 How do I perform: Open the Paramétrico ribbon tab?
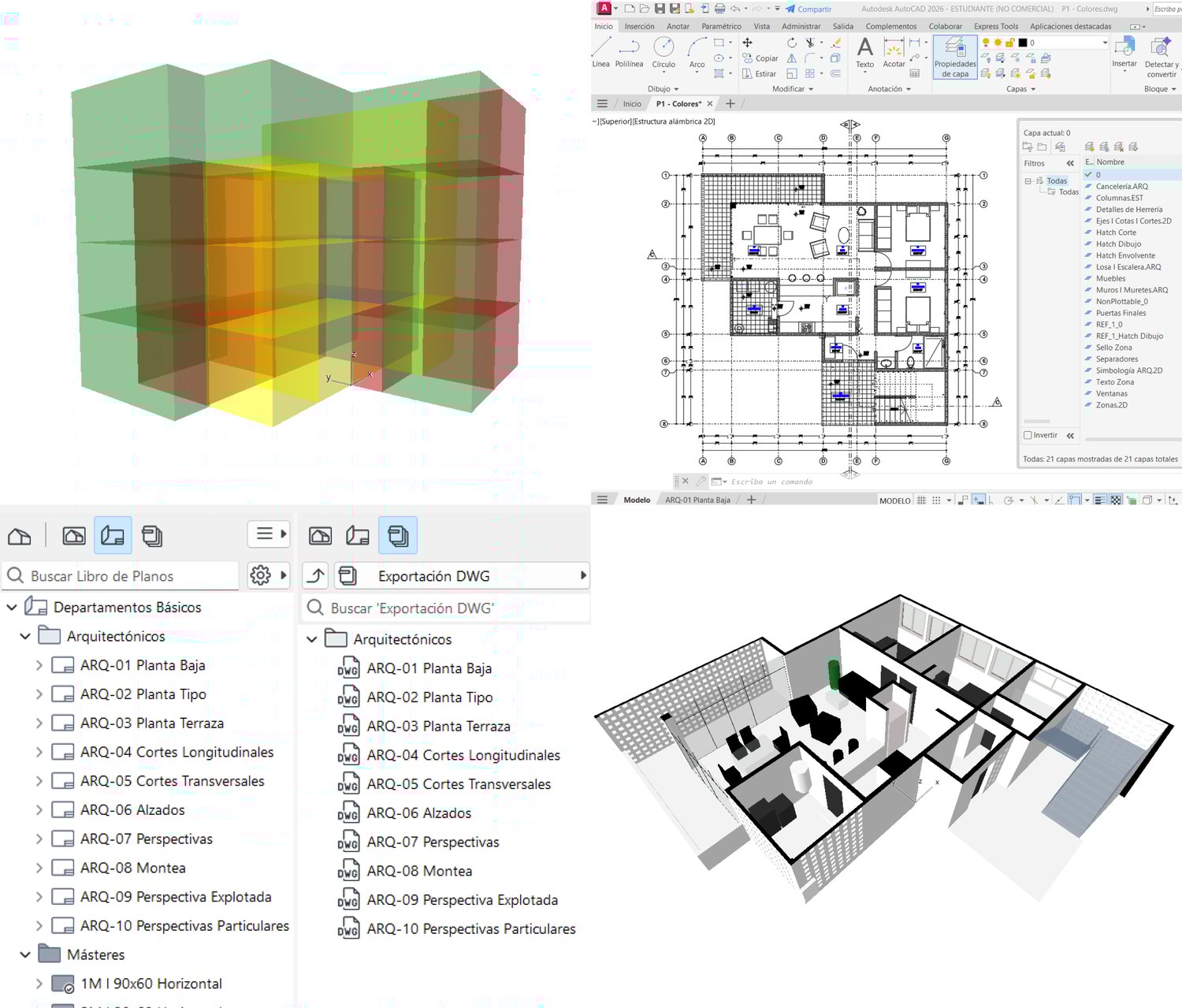pos(721,26)
